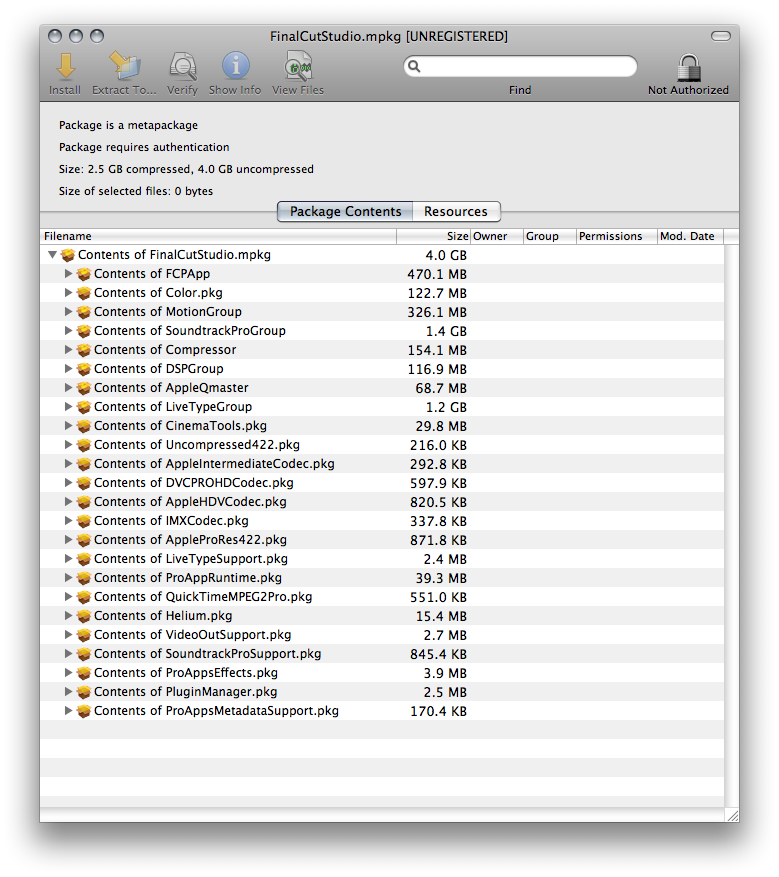The width and height of the screenshot is (779, 877).
Task: Expand Contents of DSPGroup disclosure triangle
Action: click(x=68, y=369)
